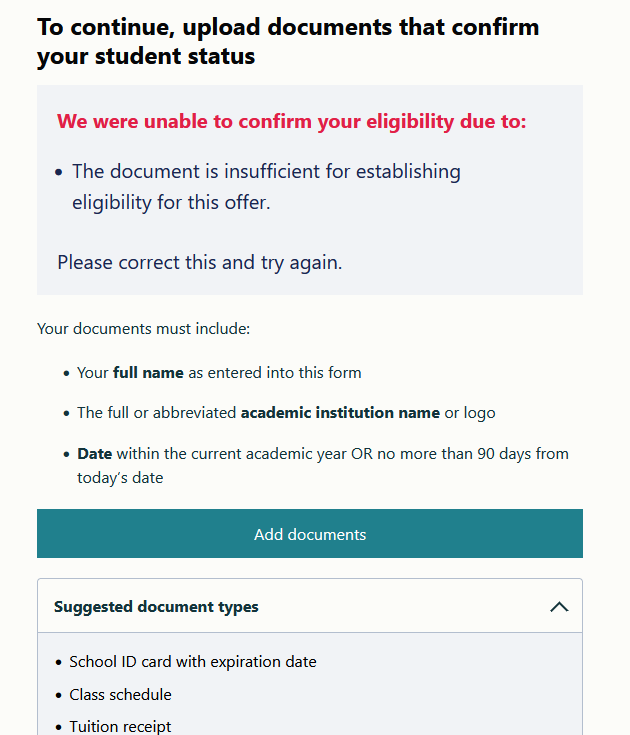Click the insufficient document error message
The width and height of the screenshot is (630, 735).
(x=266, y=172)
